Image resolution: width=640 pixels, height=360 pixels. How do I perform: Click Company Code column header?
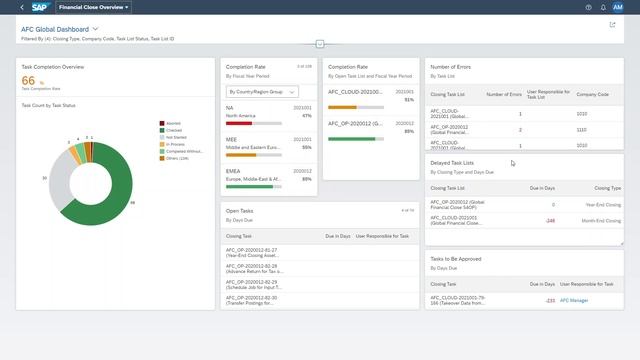point(592,94)
